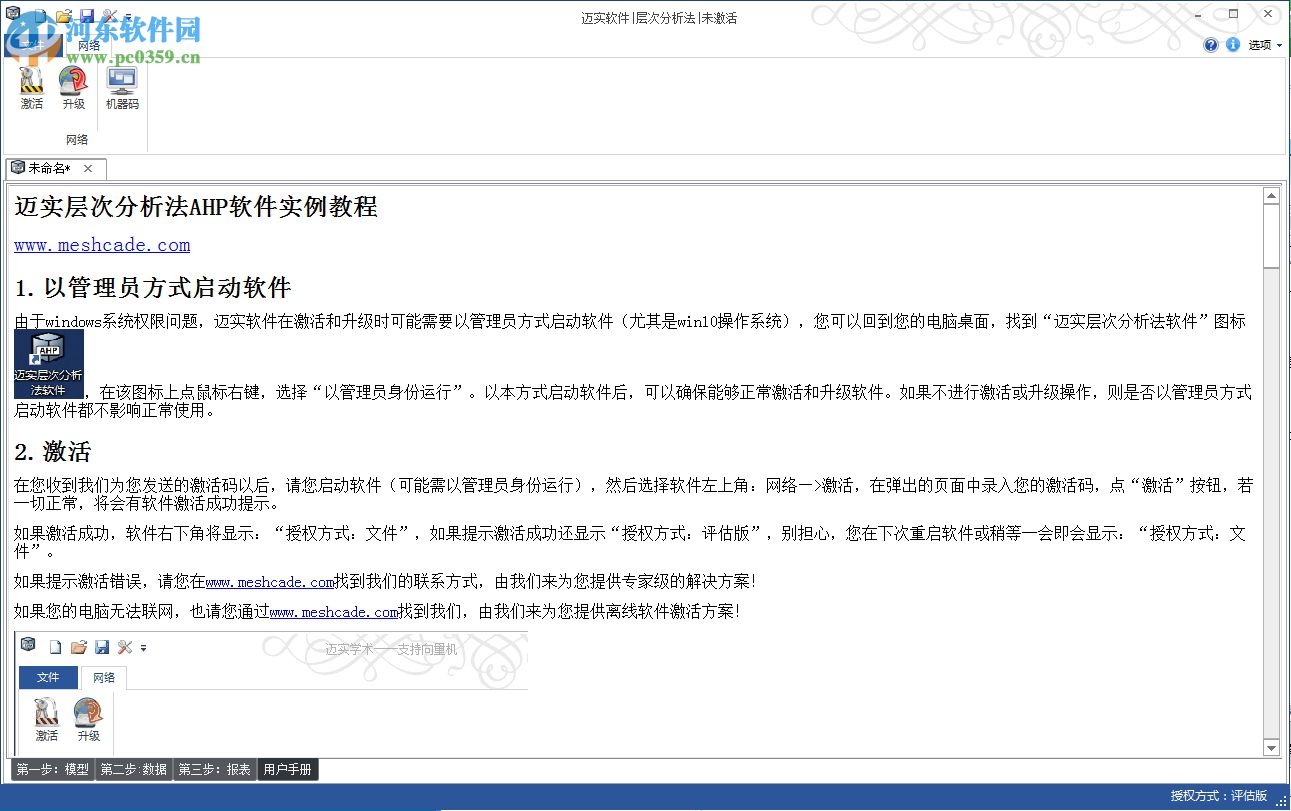Visit the www.meshcade.com link

click(x=101, y=245)
